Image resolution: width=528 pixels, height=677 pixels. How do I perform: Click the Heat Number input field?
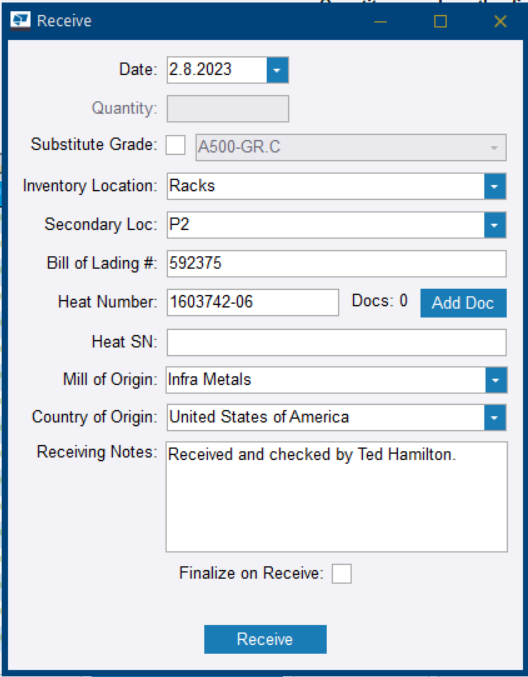pyautogui.click(x=253, y=302)
